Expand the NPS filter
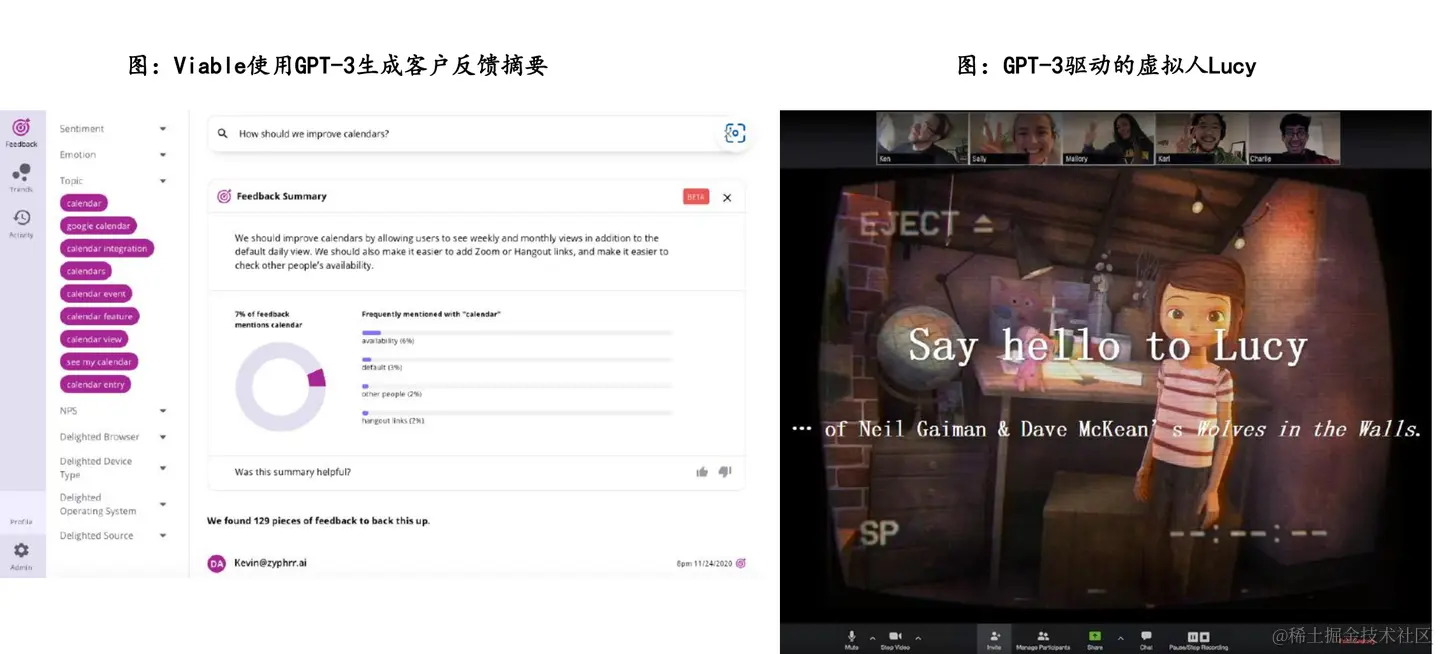Viewport: 1440px width, 654px height. tap(163, 411)
